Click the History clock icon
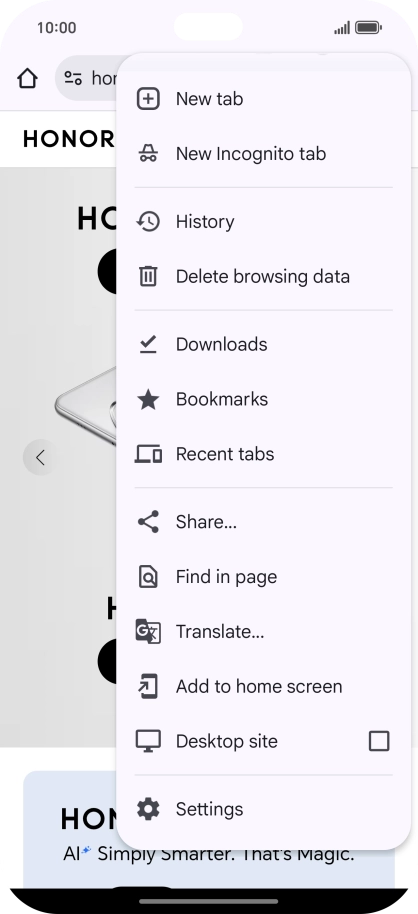Image resolution: width=418 pixels, height=914 pixels. [148, 222]
